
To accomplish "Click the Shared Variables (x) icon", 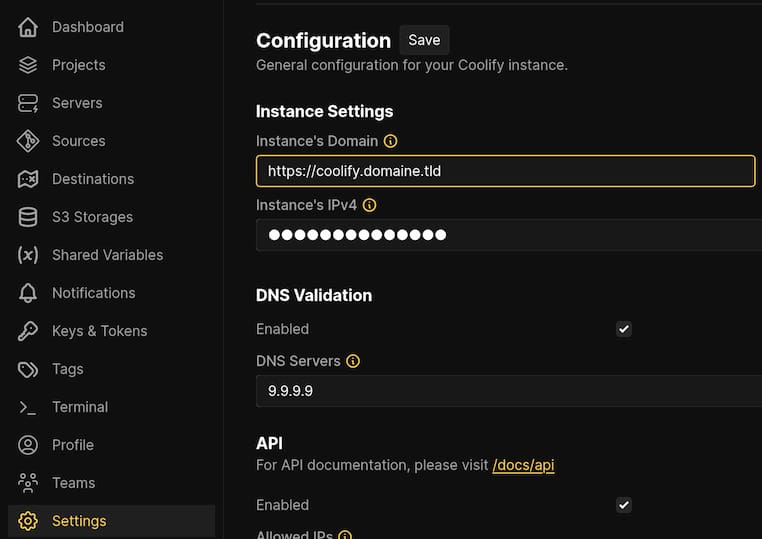I will pyautogui.click(x=28, y=255).
